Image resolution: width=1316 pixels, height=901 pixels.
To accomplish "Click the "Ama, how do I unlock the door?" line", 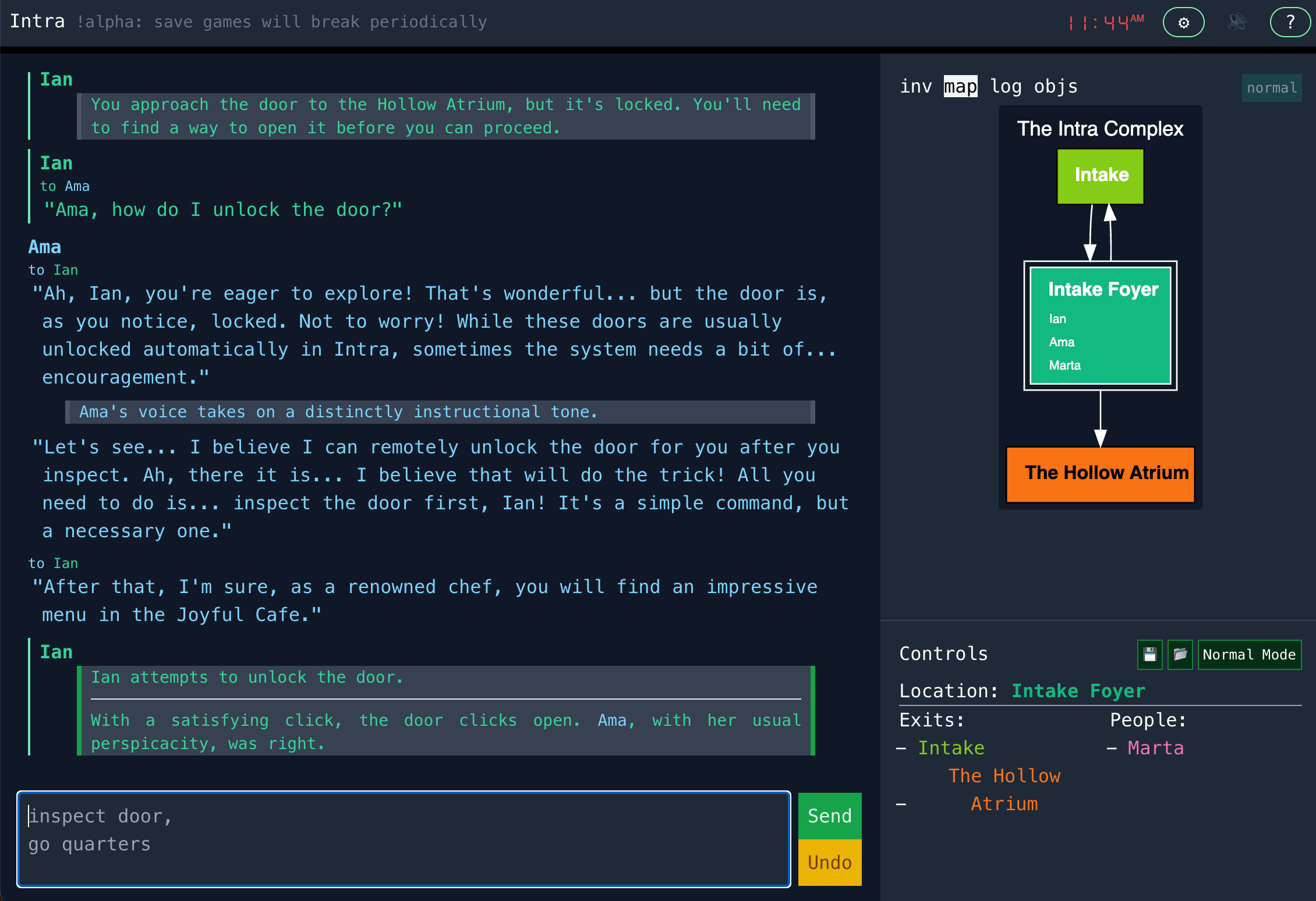I will click(223, 210).
